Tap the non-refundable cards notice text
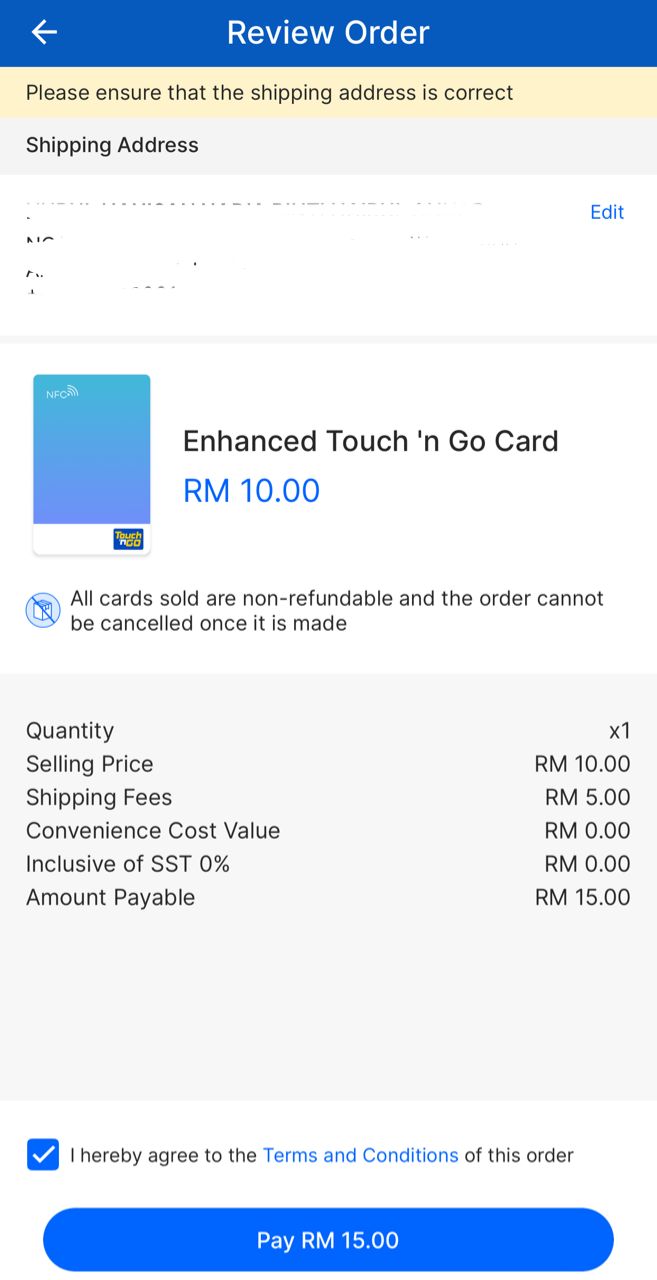Screen dimensions: 657x1280 (x=337, y=611)
